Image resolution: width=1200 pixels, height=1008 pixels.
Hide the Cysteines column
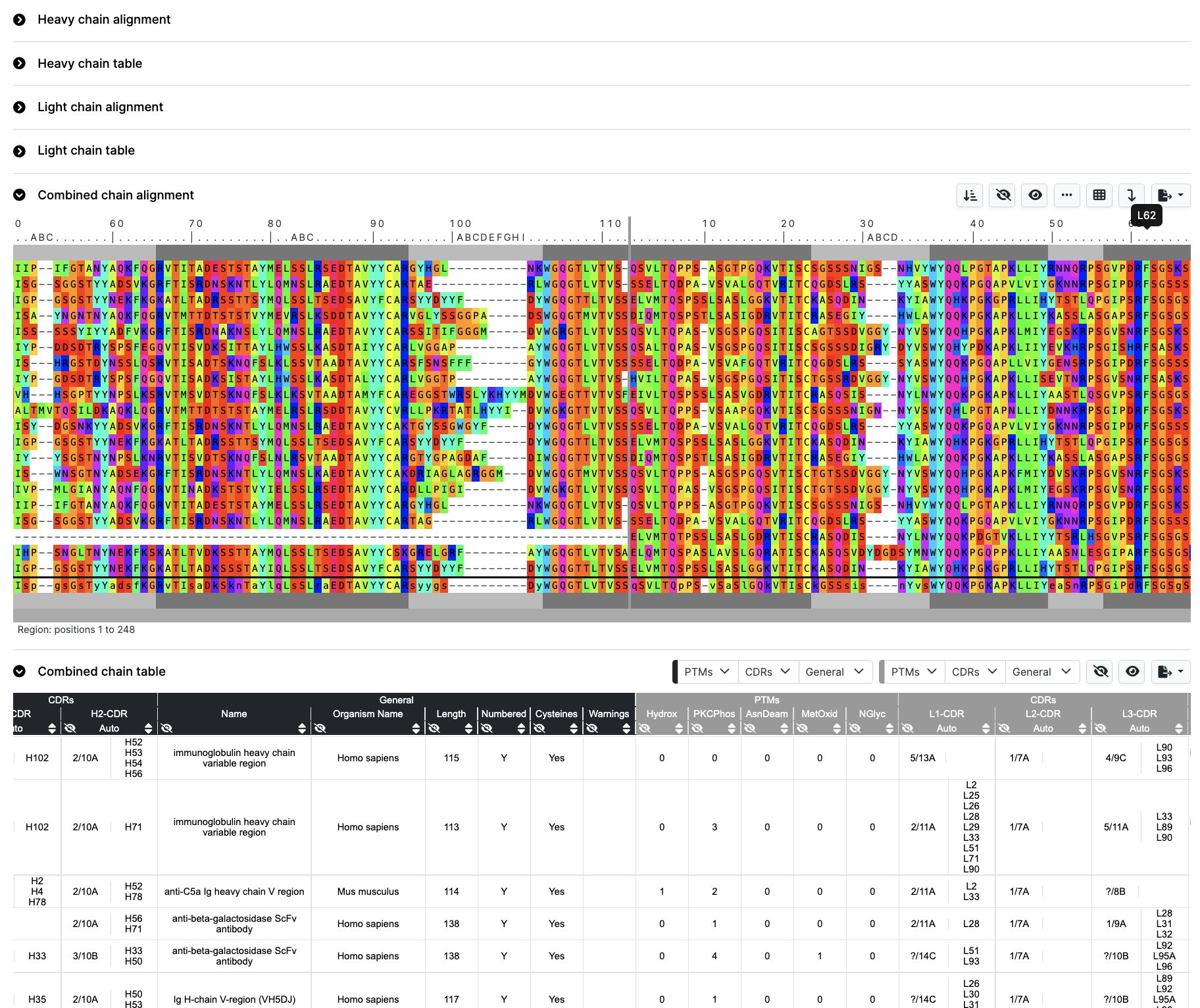539,728
